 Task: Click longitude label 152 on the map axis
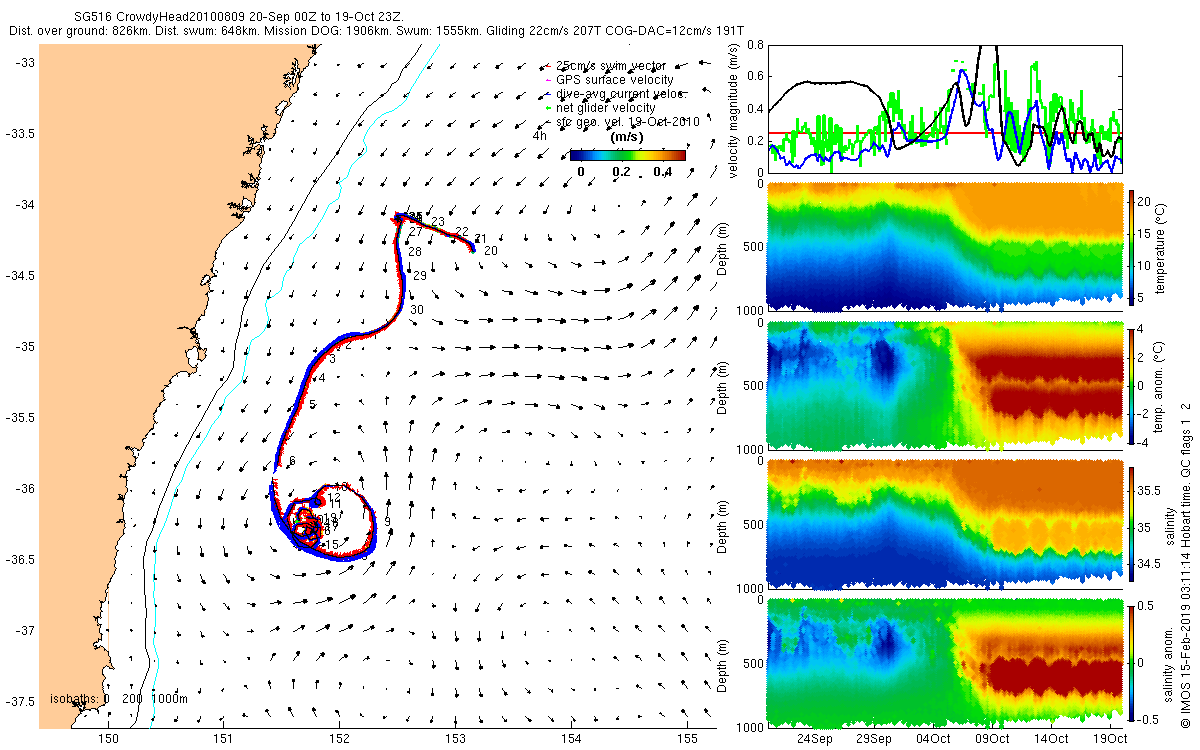click(339, 739)
